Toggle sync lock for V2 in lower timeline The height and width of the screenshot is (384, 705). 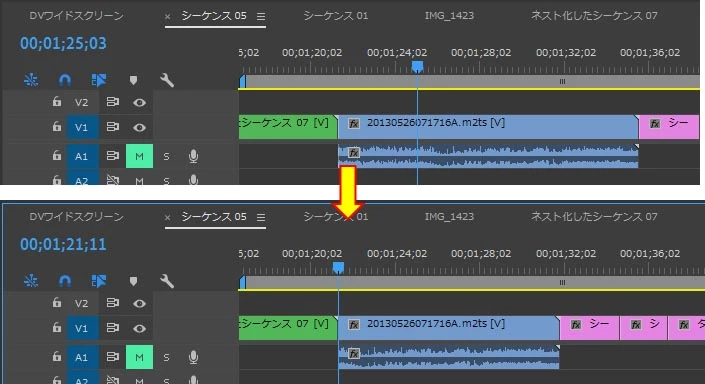click(x=112, y=303)
